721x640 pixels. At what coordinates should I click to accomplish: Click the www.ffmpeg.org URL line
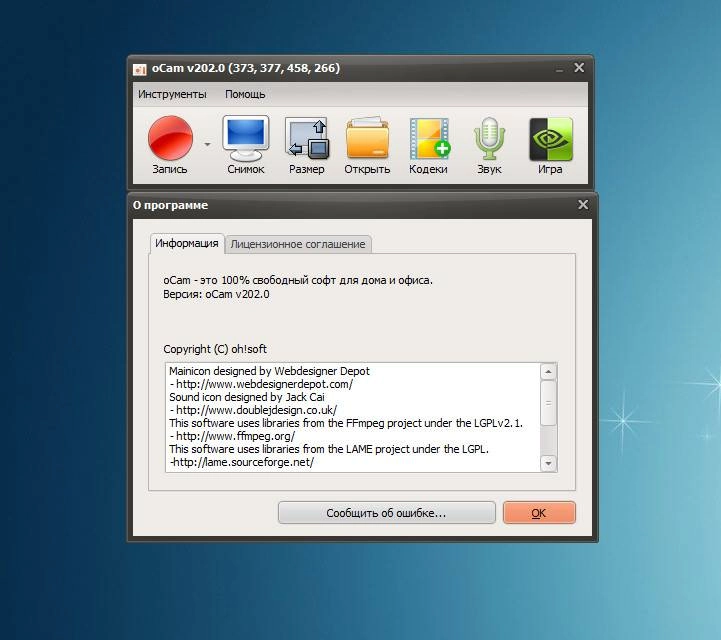click(x=232, y=436)
